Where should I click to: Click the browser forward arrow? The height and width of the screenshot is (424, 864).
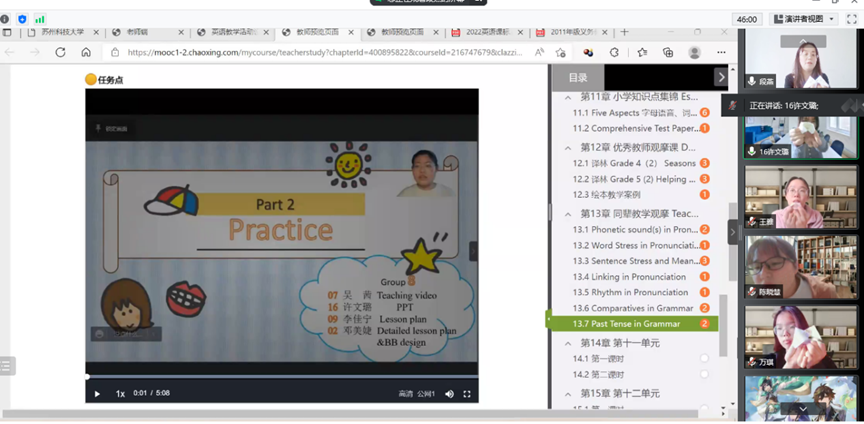pyautogui.click(x=35, y=52)
